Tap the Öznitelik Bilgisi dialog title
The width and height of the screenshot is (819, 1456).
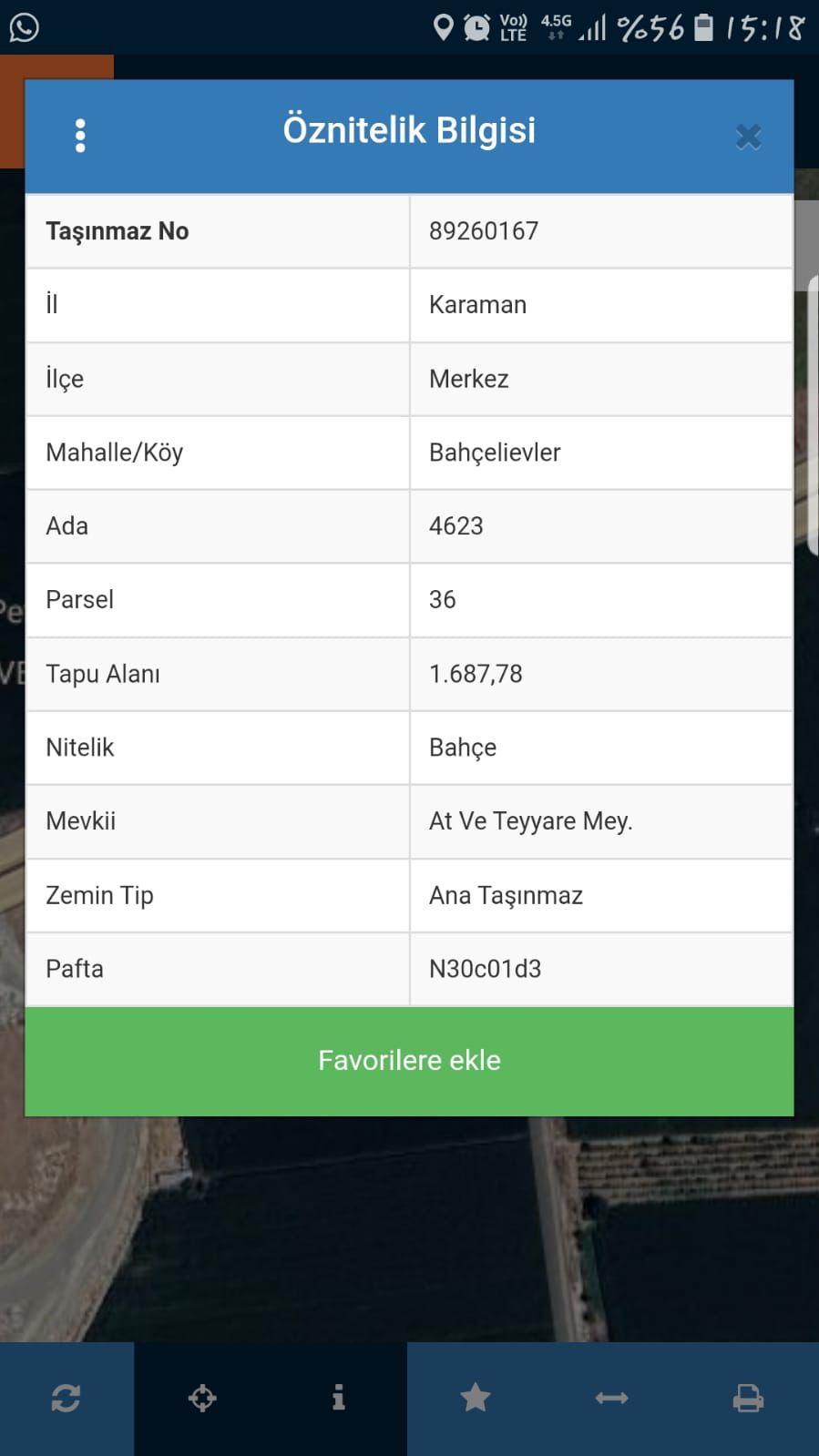[x=409, y=130]
